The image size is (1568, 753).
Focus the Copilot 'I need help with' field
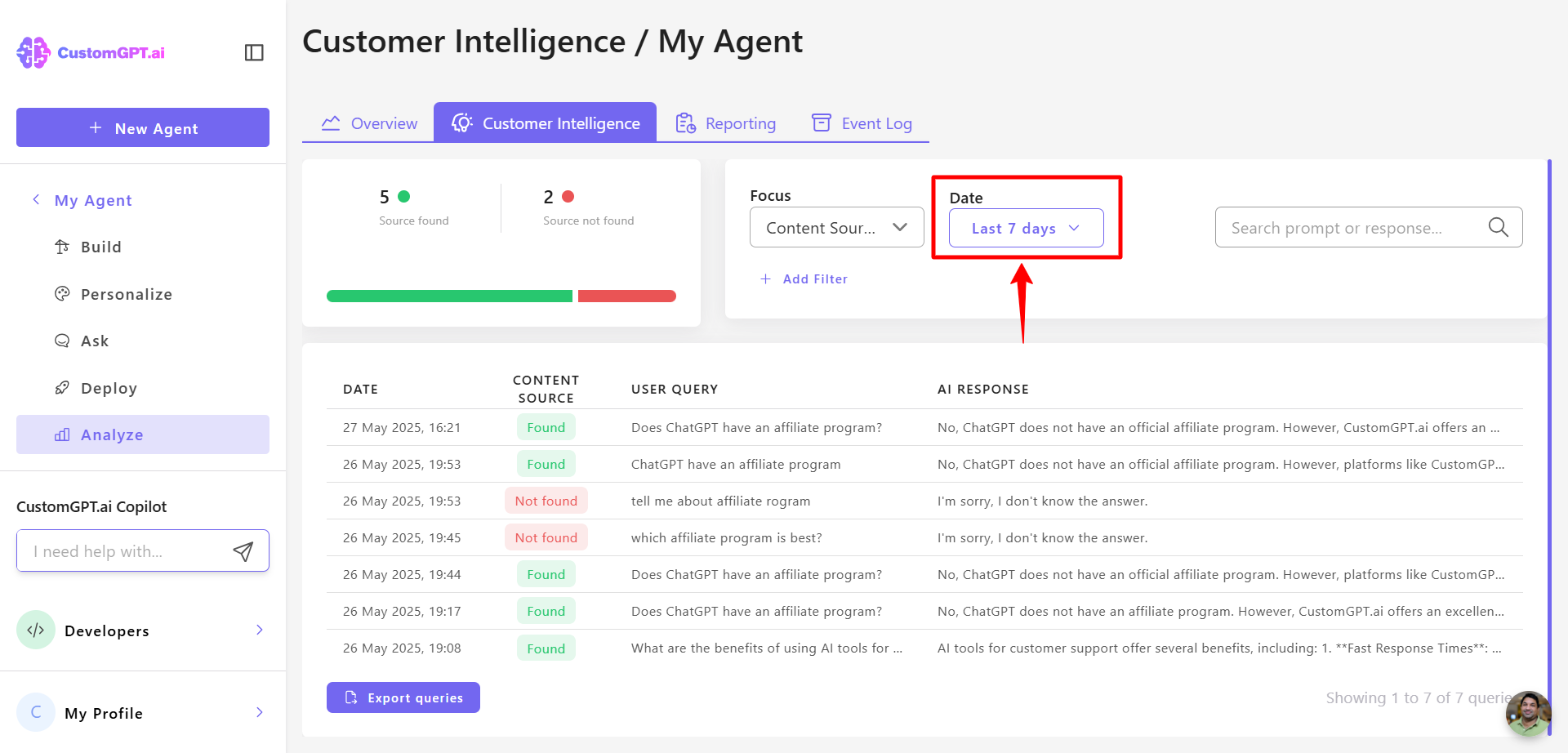[143, 551]
